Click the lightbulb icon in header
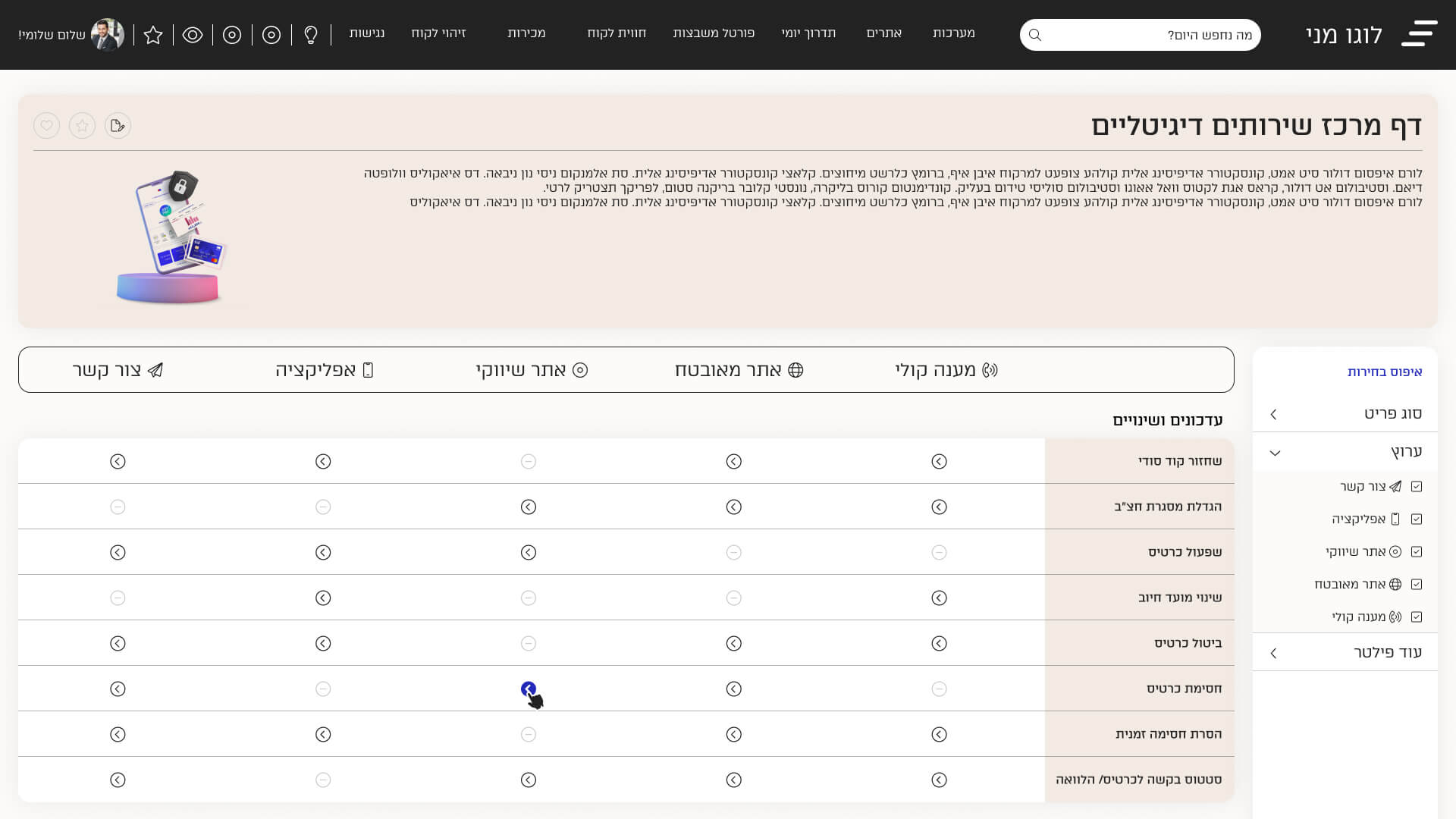The height and width of the screenshot is (819, 1456). click(311, 35)
